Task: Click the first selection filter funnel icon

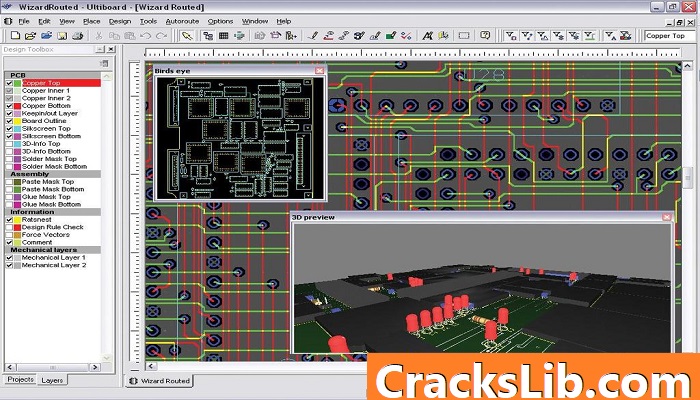Action: 511,36
